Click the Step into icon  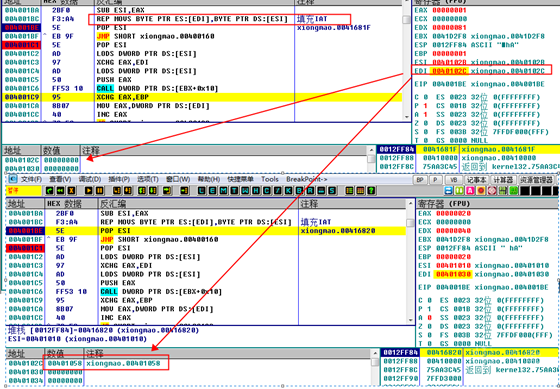tap(116, 191)
